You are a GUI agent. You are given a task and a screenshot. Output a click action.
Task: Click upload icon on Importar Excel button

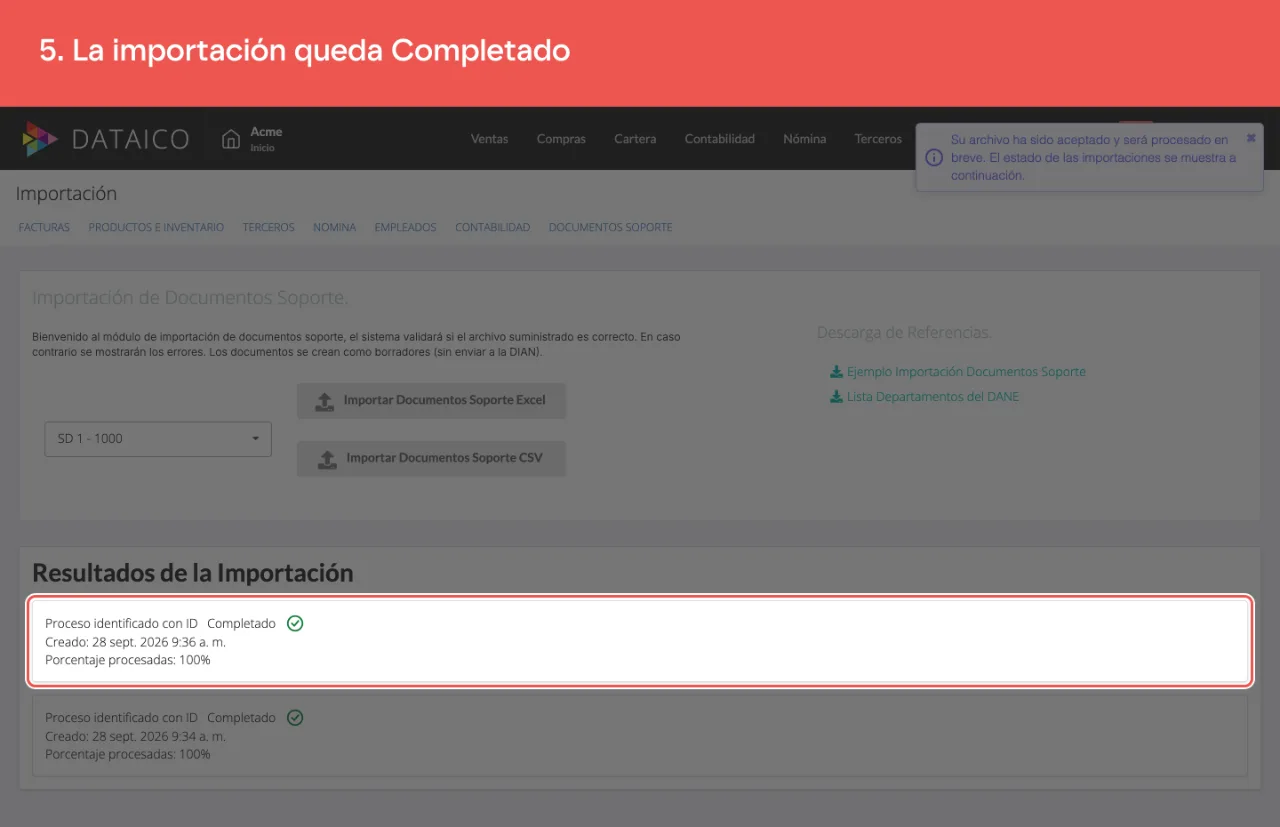click(324, 401)
